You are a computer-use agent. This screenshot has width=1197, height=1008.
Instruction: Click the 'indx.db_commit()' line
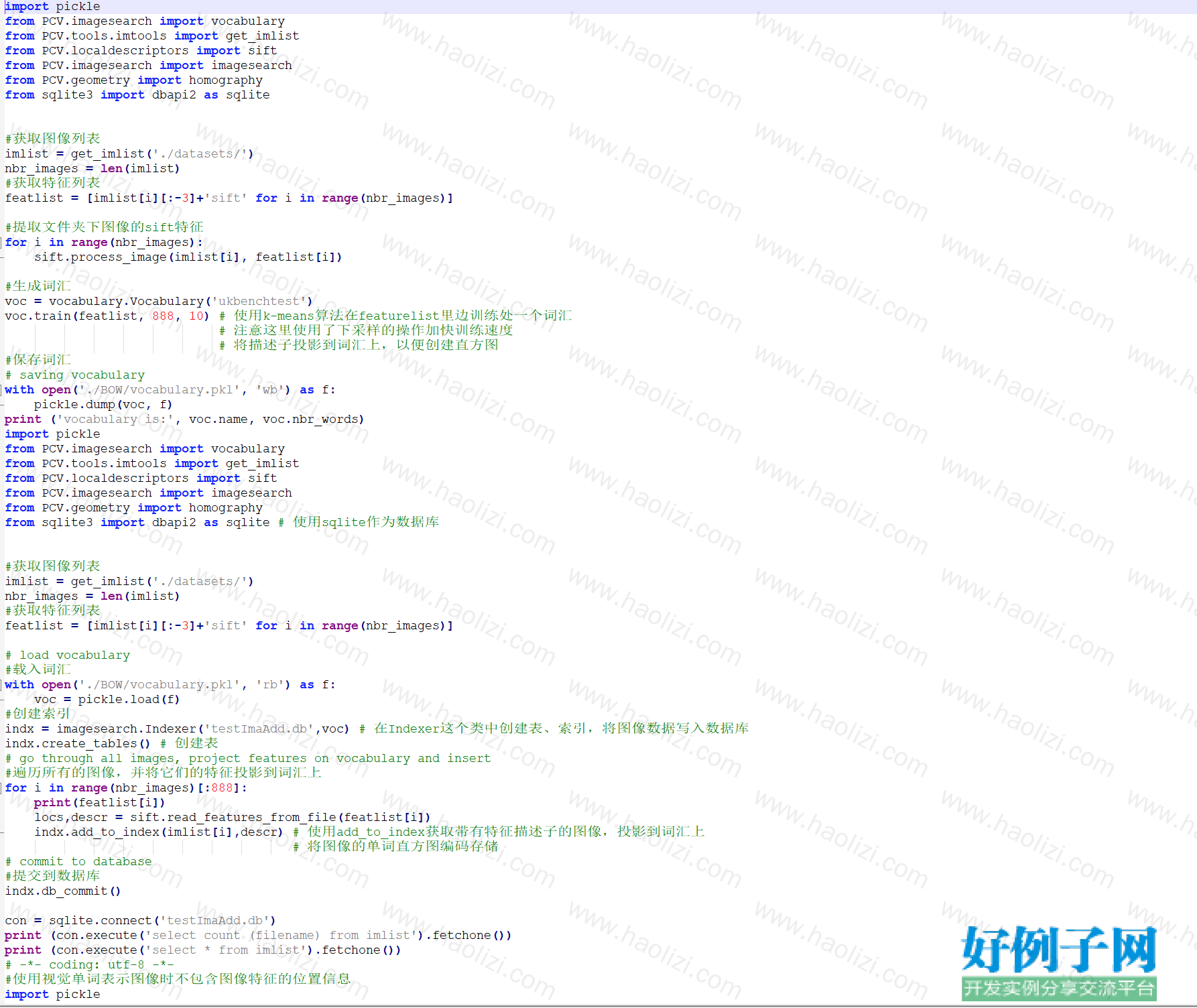[63, 891]
